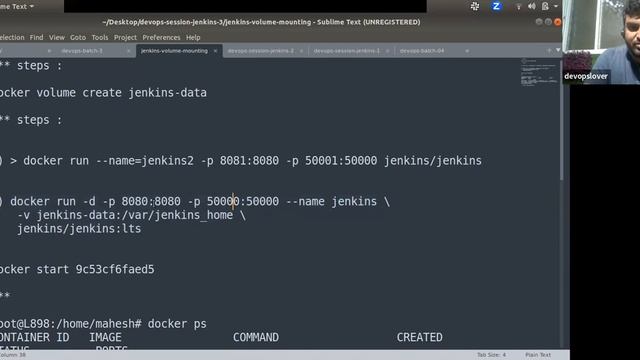
Task: Click the container ID '9c53cf6faed5'
Action: [115, 269]
